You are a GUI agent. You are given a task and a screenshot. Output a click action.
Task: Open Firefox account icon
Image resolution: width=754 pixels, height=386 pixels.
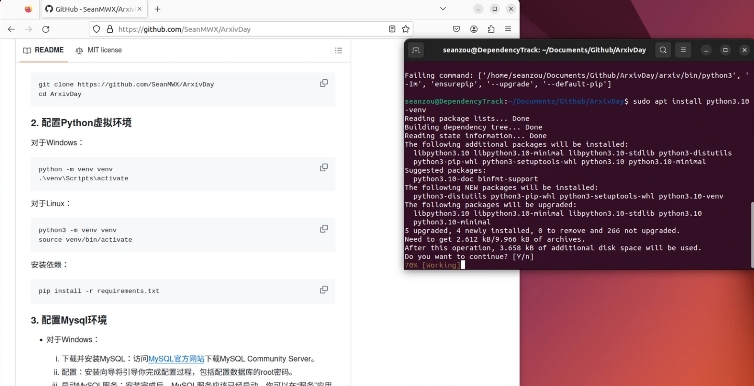point(474,29)
